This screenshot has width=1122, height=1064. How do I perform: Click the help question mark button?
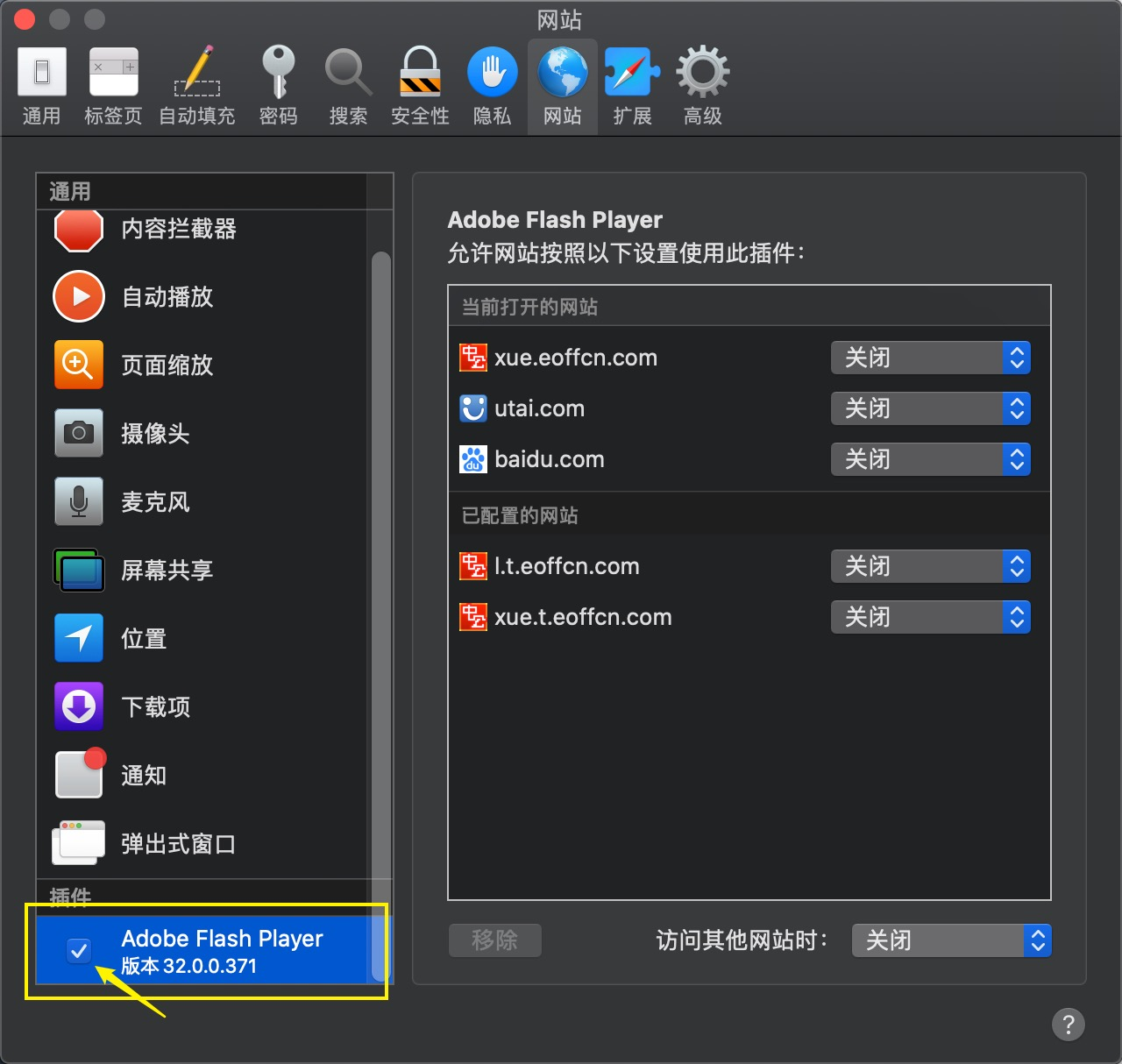pyautogui.click(x=1068, y=1024)
